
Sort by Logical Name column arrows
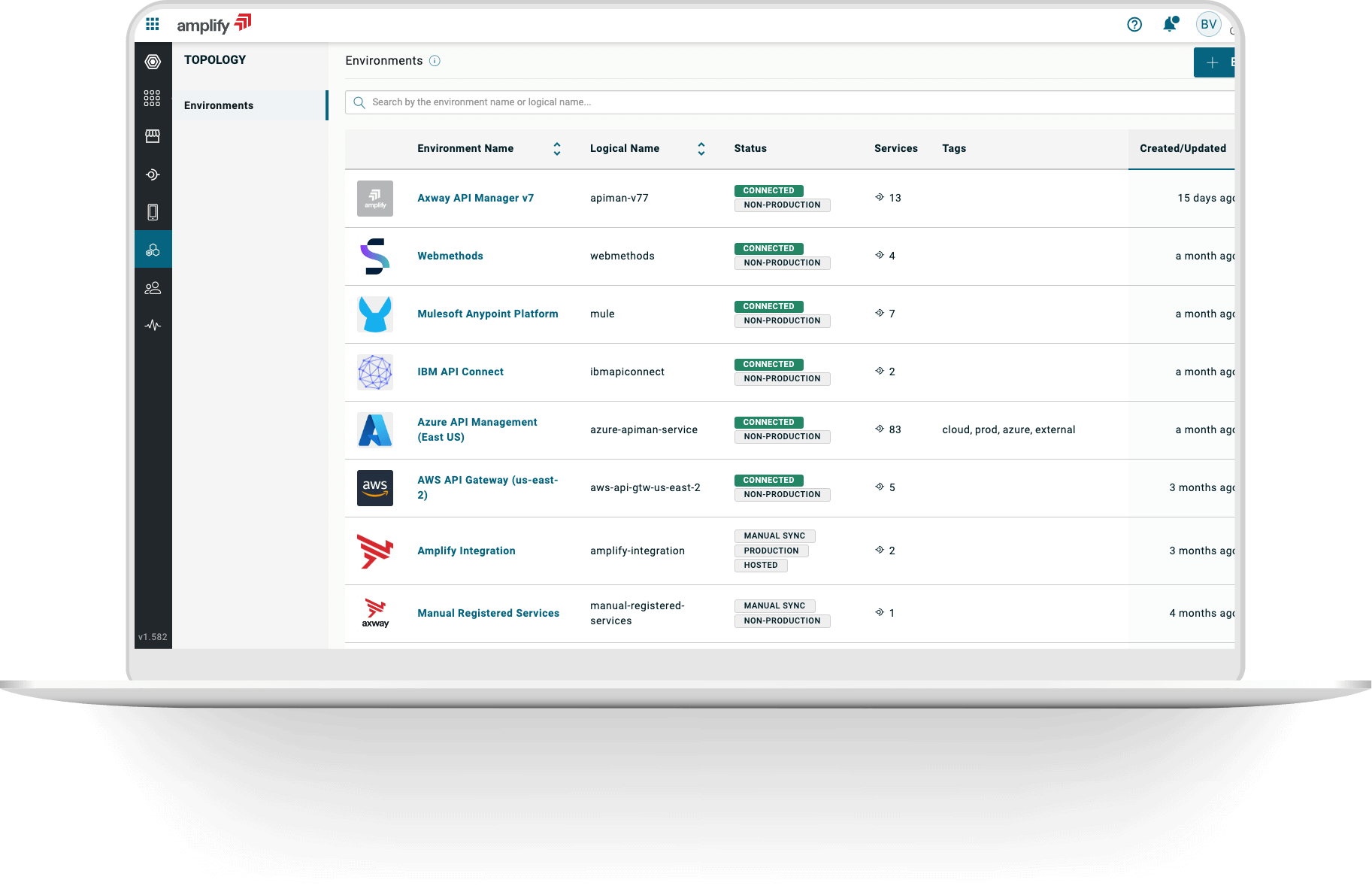pyautogui.click(x=701, y=149)
